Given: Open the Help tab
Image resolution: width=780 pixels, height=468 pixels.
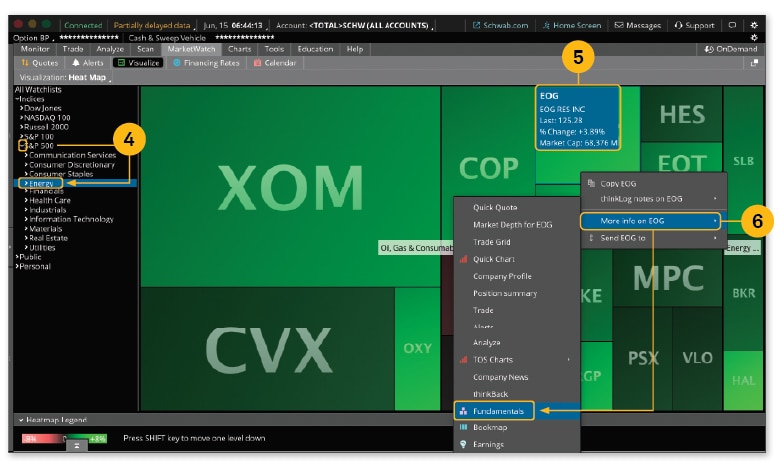Looking at the screenshot, I should [x=355, y=49].
